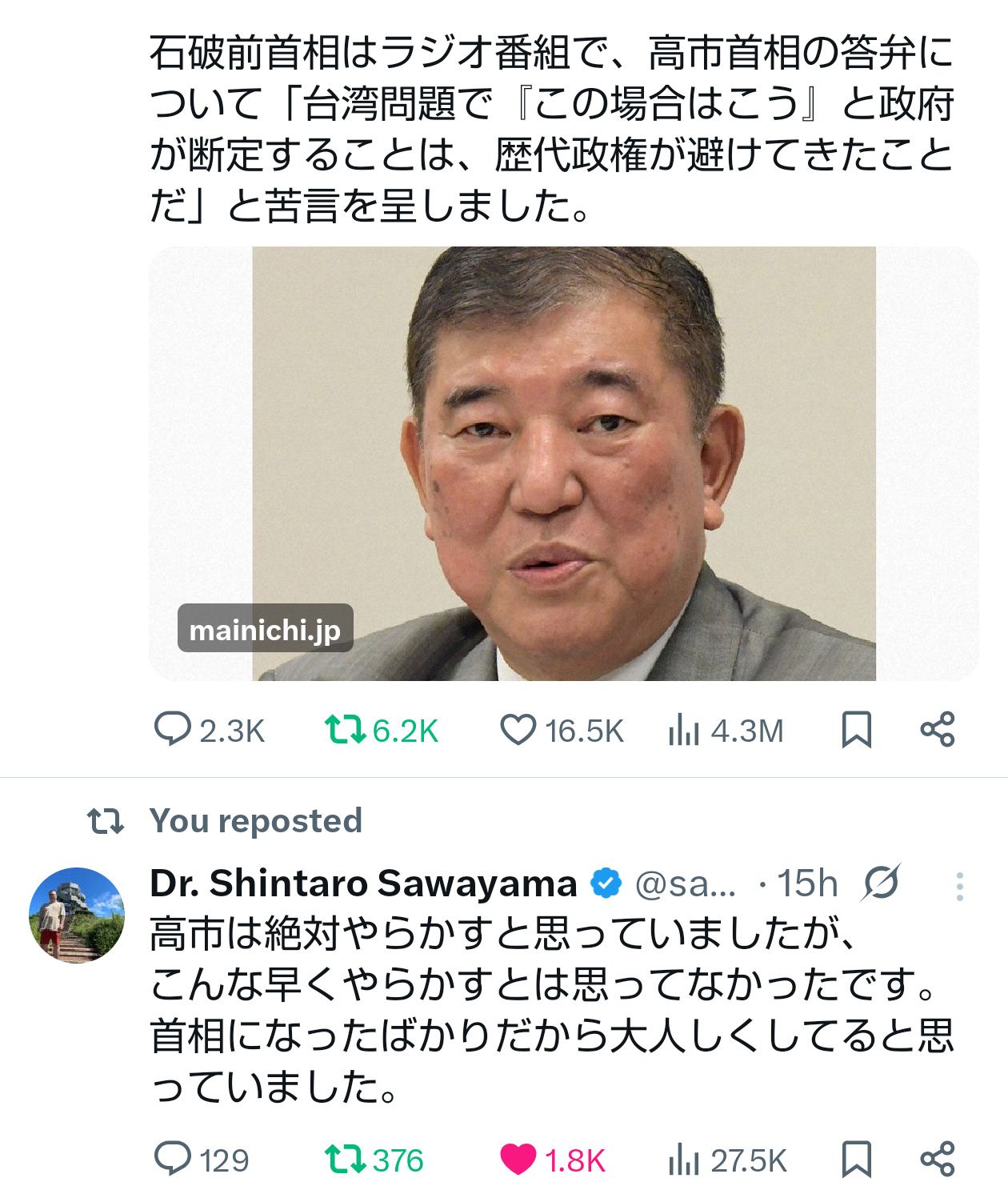The image size is (1008, 1202).
Task: Undo repost on the 6.2K post
Action: pyautogui.click(x=345, y=730)
